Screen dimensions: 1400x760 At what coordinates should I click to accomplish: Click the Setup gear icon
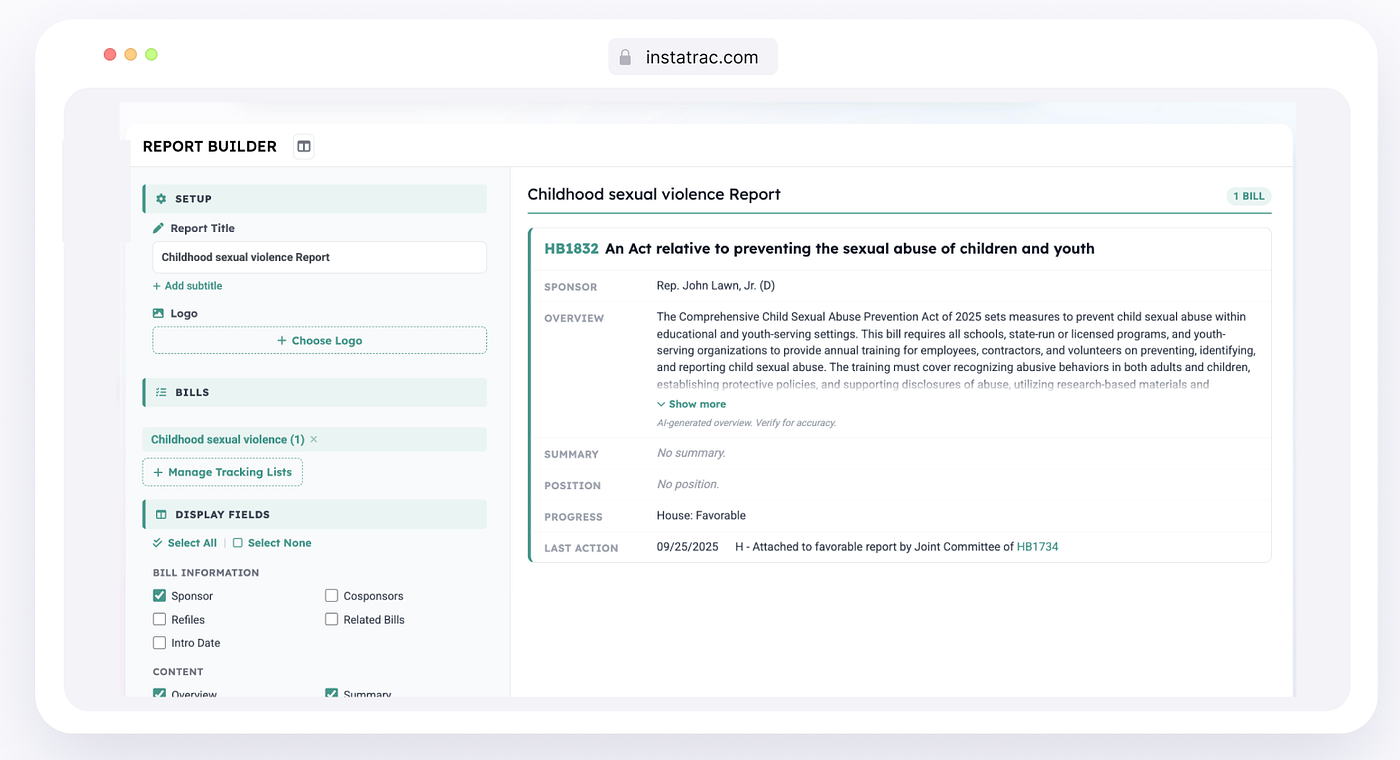pos(161,199)
